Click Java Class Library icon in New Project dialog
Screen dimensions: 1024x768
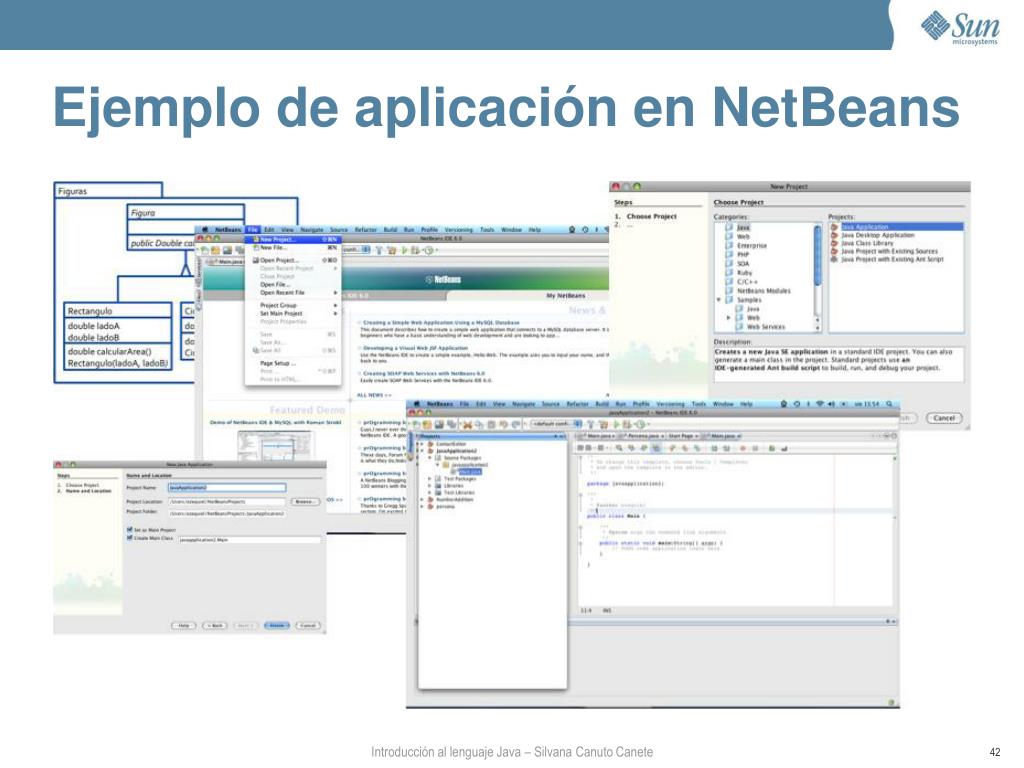coord(835,243)
